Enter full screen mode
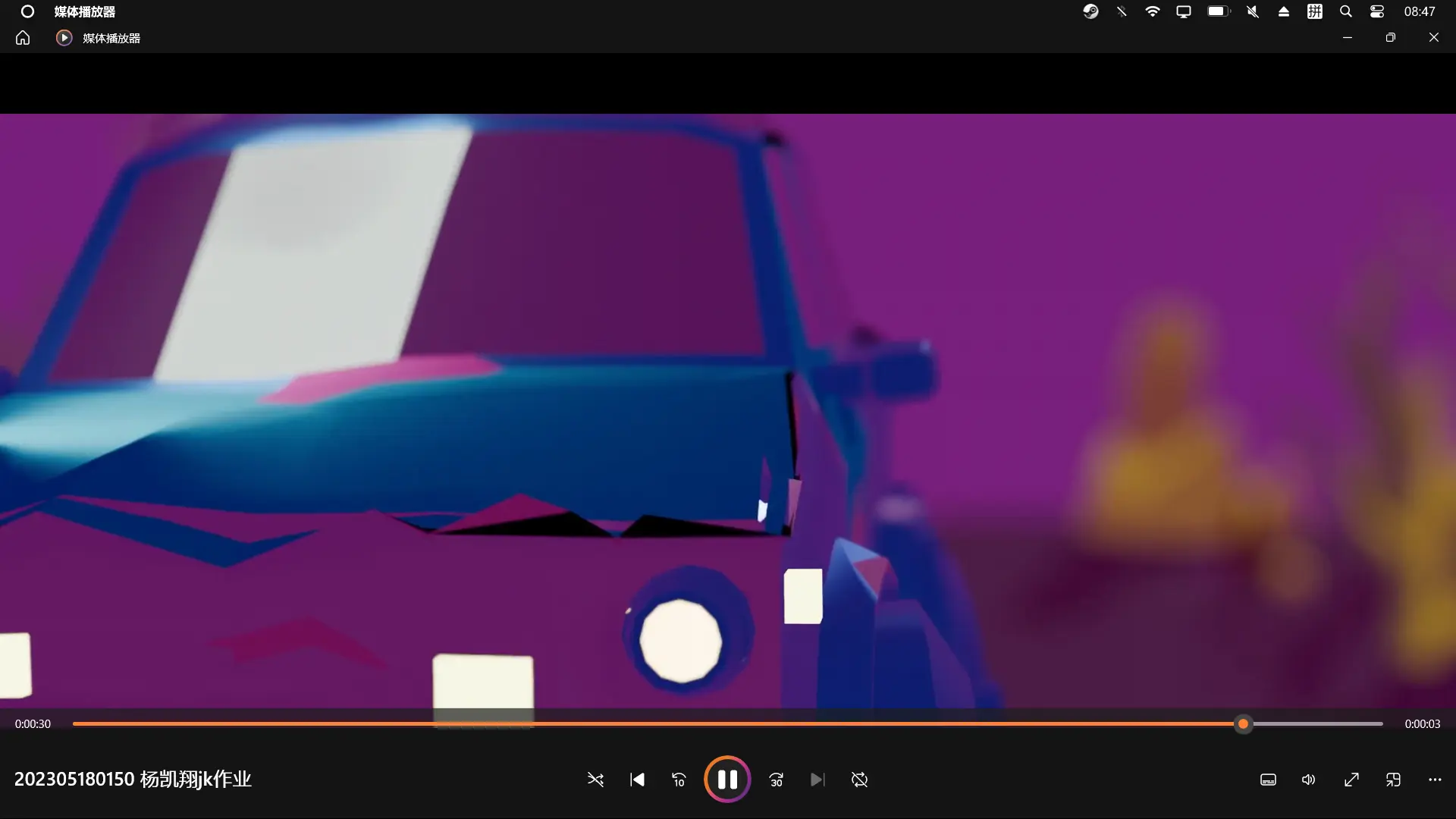This screenshot has width=1456, height=819. click(x=1351, y=780)
